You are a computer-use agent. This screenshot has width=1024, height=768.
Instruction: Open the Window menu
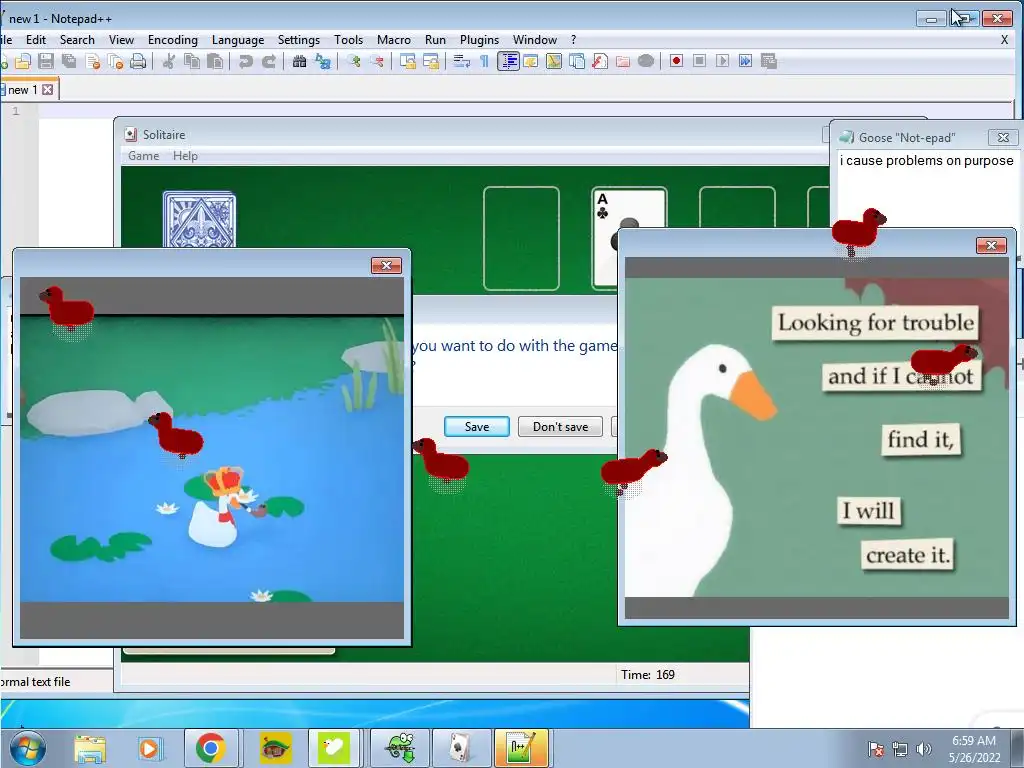tap(535, 40)
